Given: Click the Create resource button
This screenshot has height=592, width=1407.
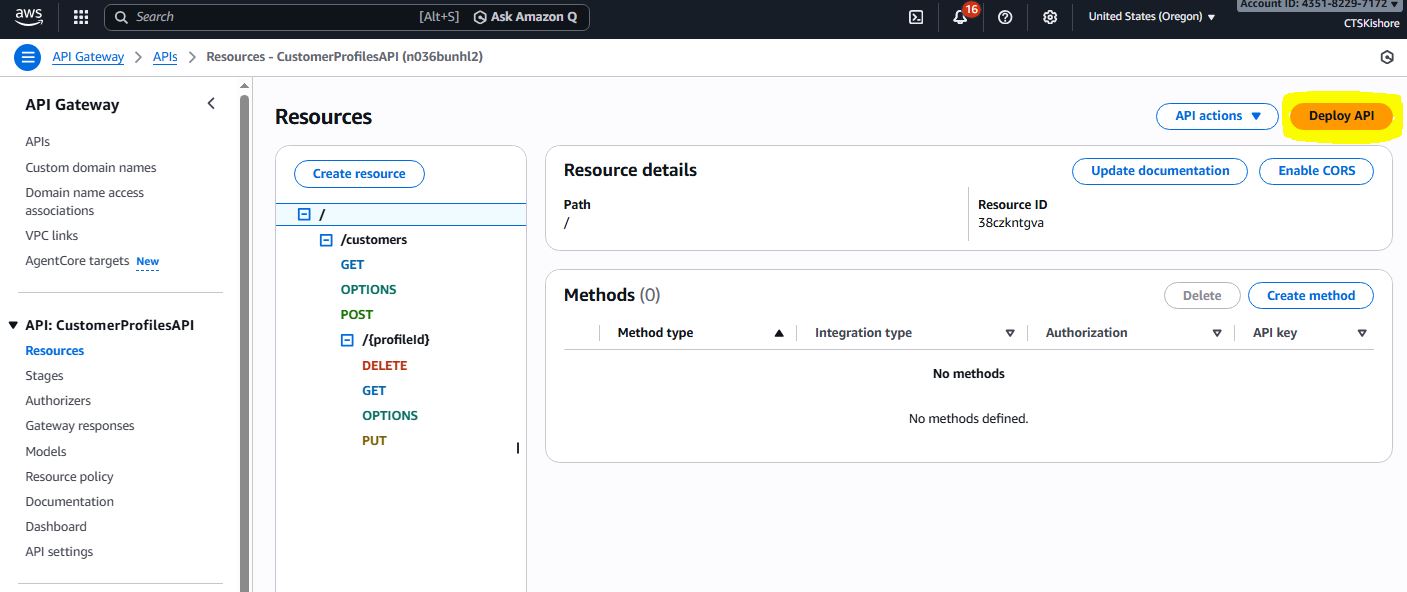Looking at the screenshot, I should pyautogui.click(x=359, y=174).
